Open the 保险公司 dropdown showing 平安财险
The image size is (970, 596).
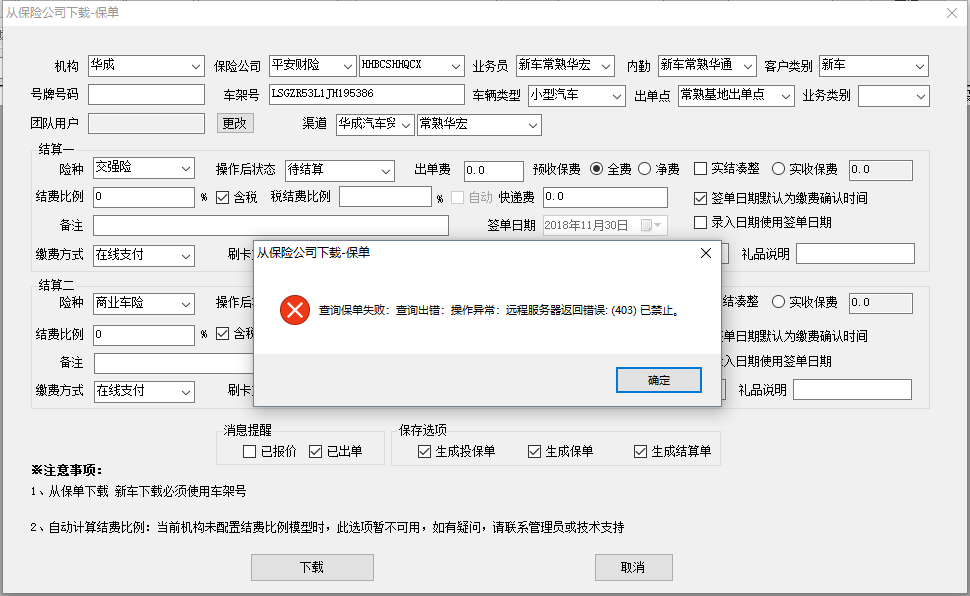[x=313, y=66]
